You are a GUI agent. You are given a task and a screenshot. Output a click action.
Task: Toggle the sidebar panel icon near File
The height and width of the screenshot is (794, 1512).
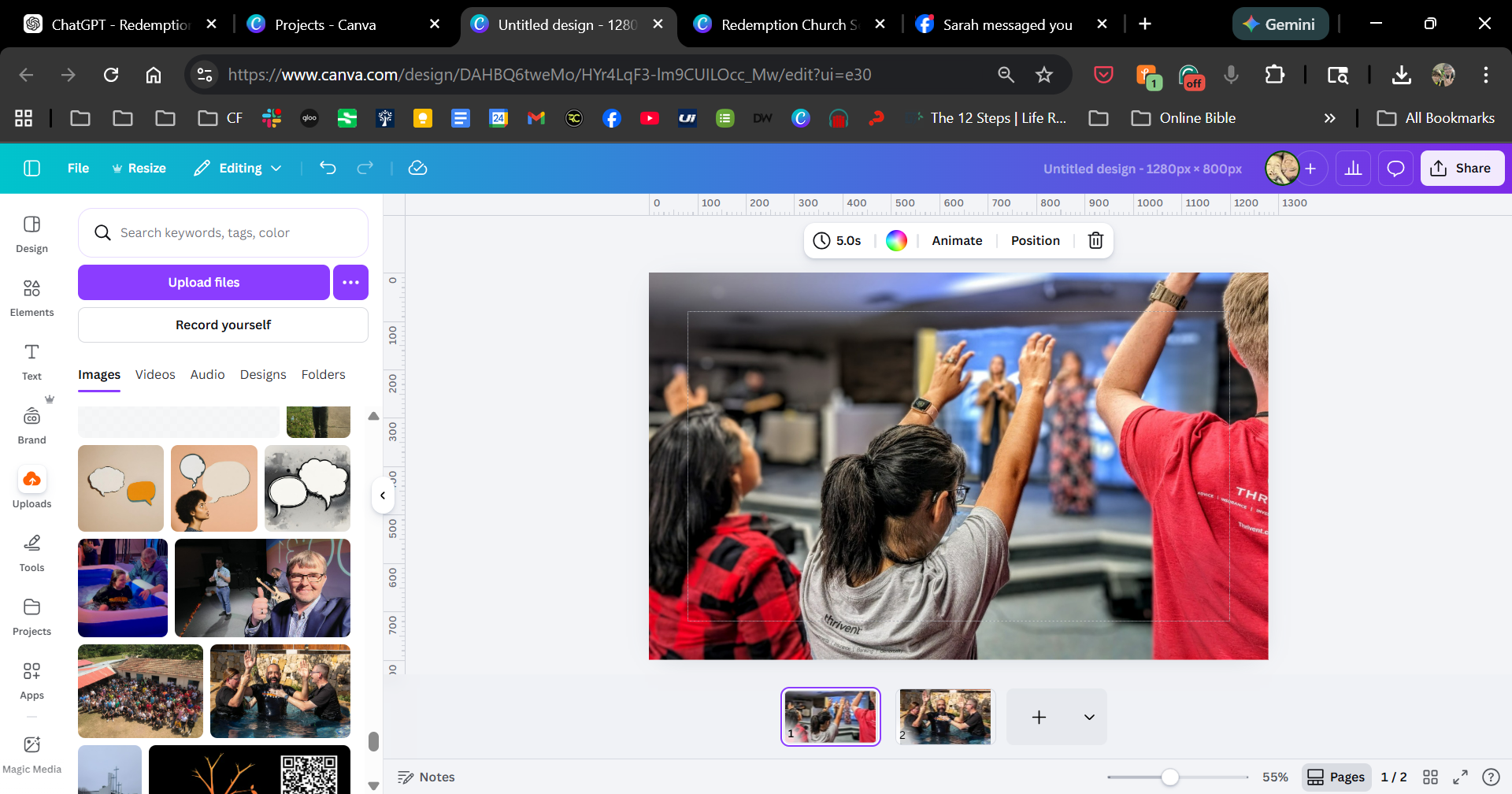(x=31, y=168)
